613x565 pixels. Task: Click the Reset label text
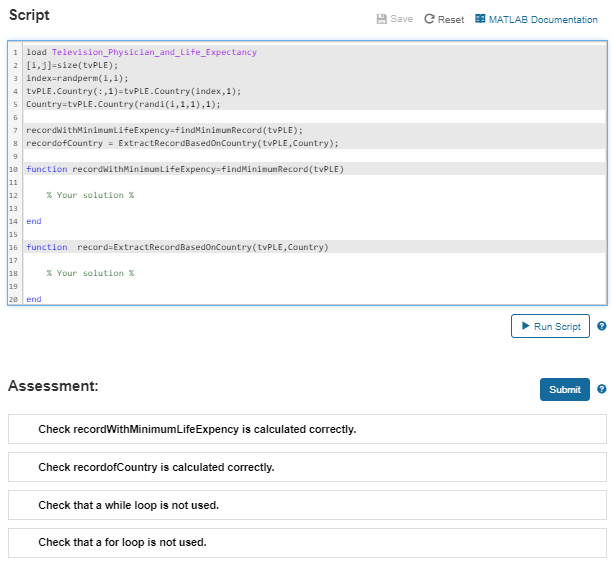451,20
